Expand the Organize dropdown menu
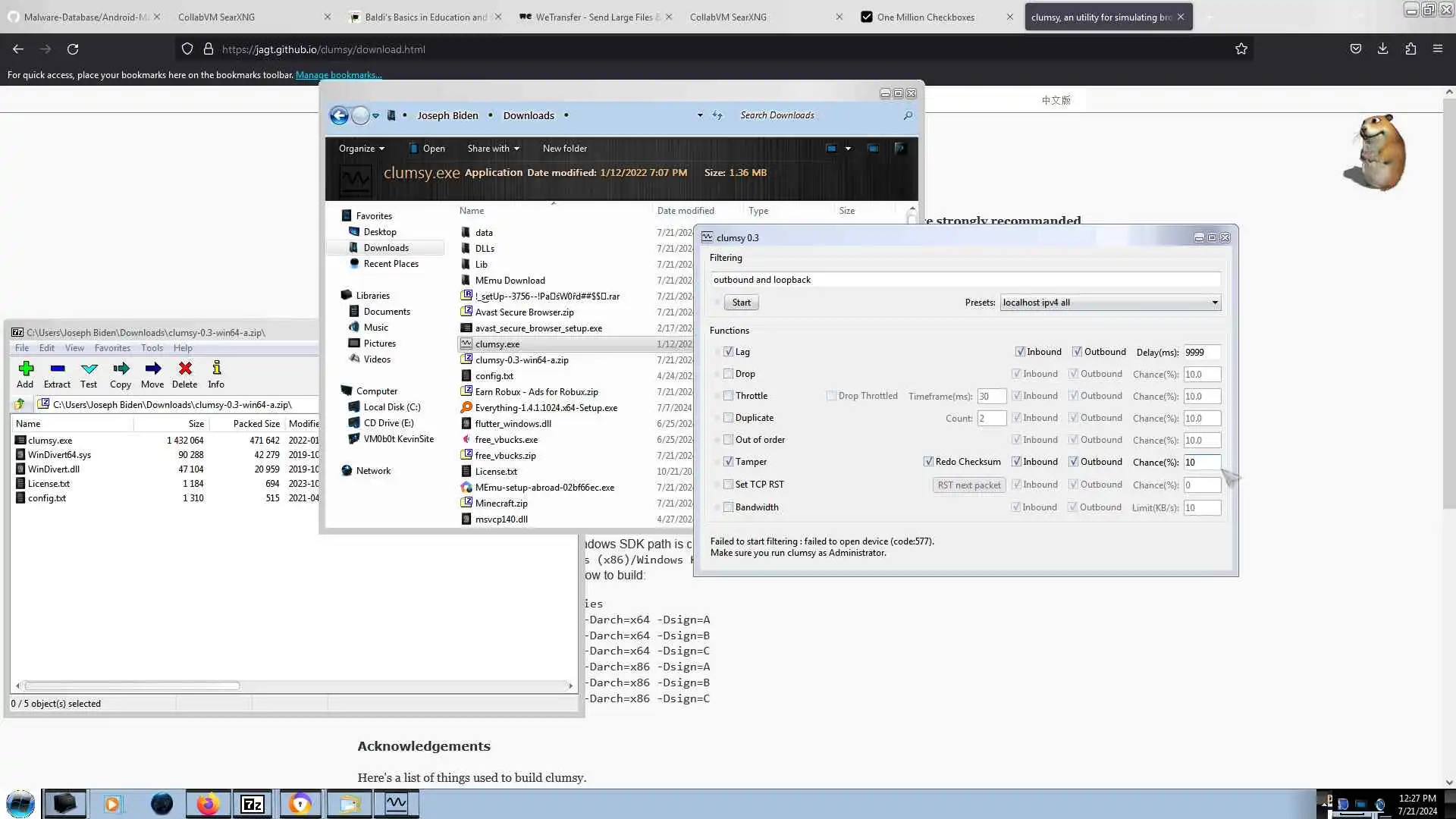Viewport: 1456px width, 819px height. pos(362,149)
